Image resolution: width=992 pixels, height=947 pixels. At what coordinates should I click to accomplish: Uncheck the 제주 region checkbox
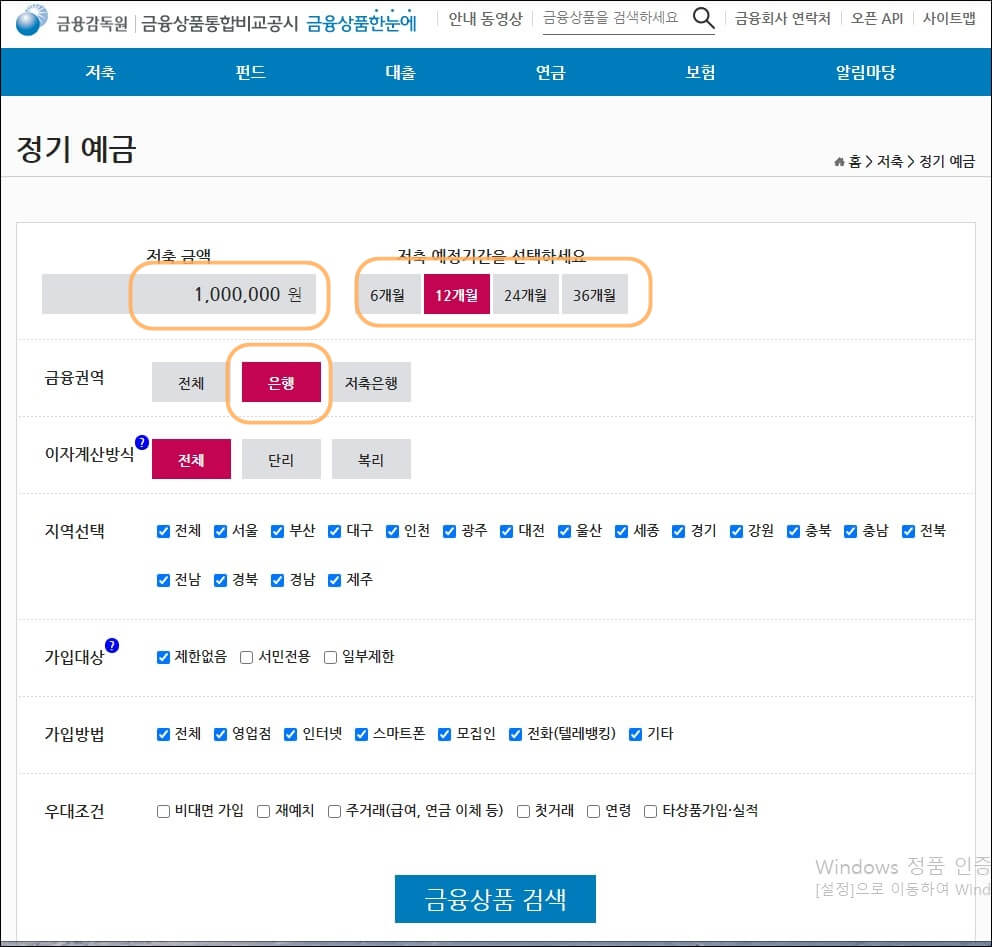(334, 578)
